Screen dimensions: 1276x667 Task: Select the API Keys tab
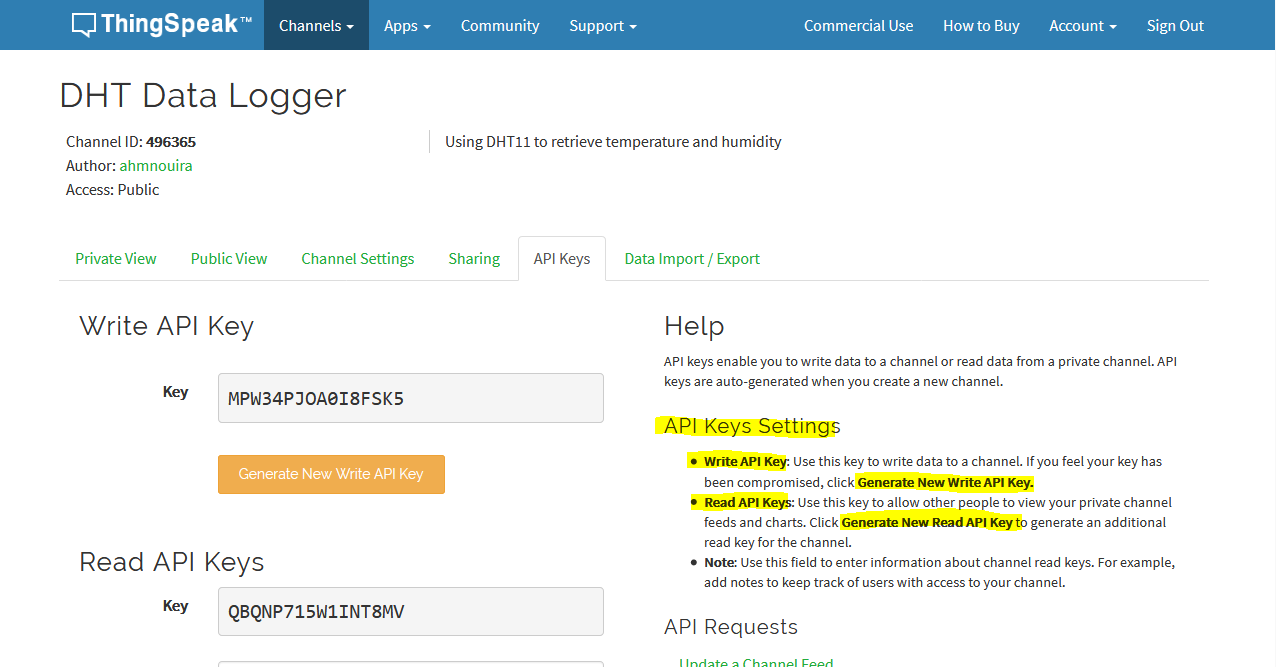562,258
